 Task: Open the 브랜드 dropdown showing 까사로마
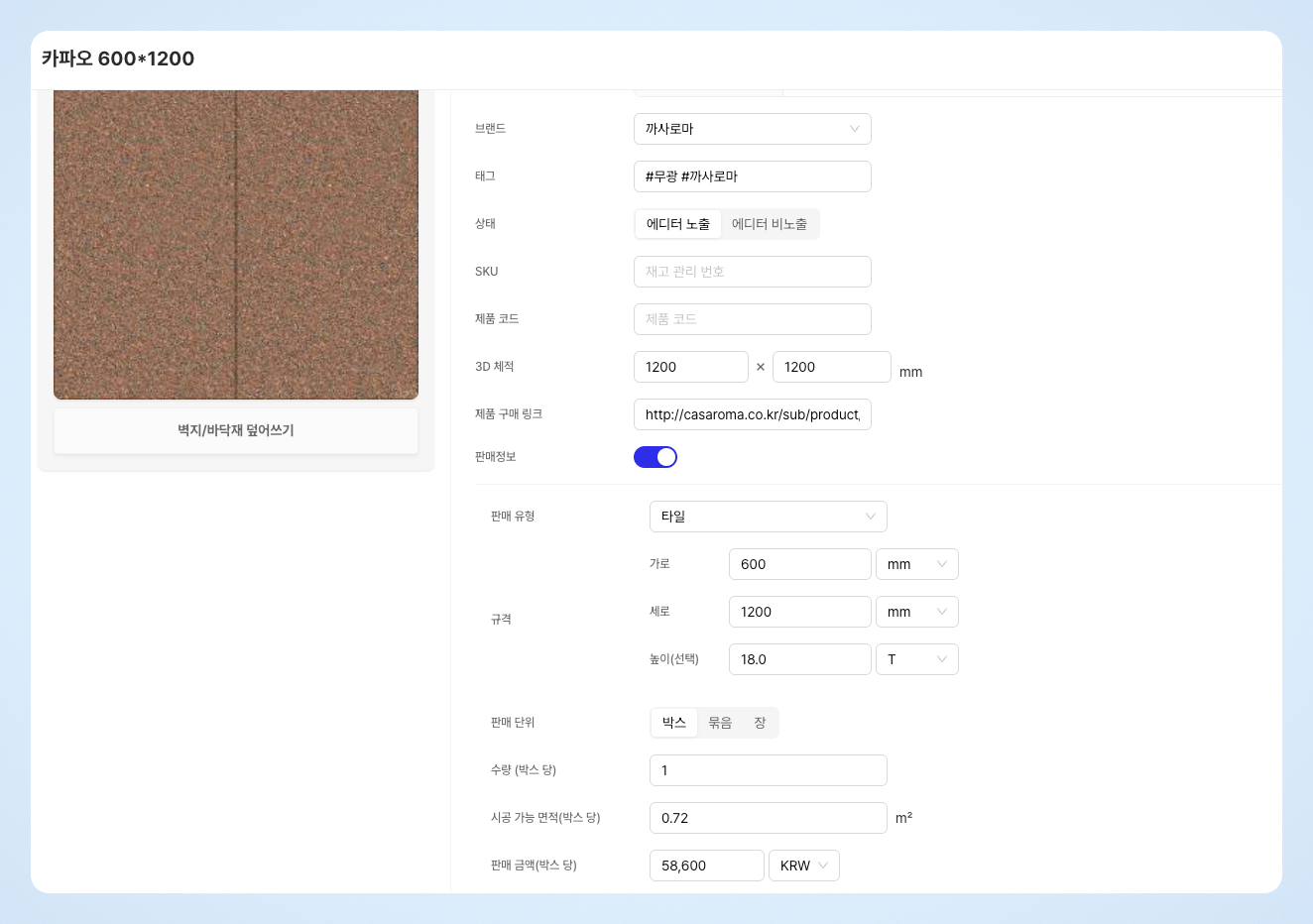[752, 129]
